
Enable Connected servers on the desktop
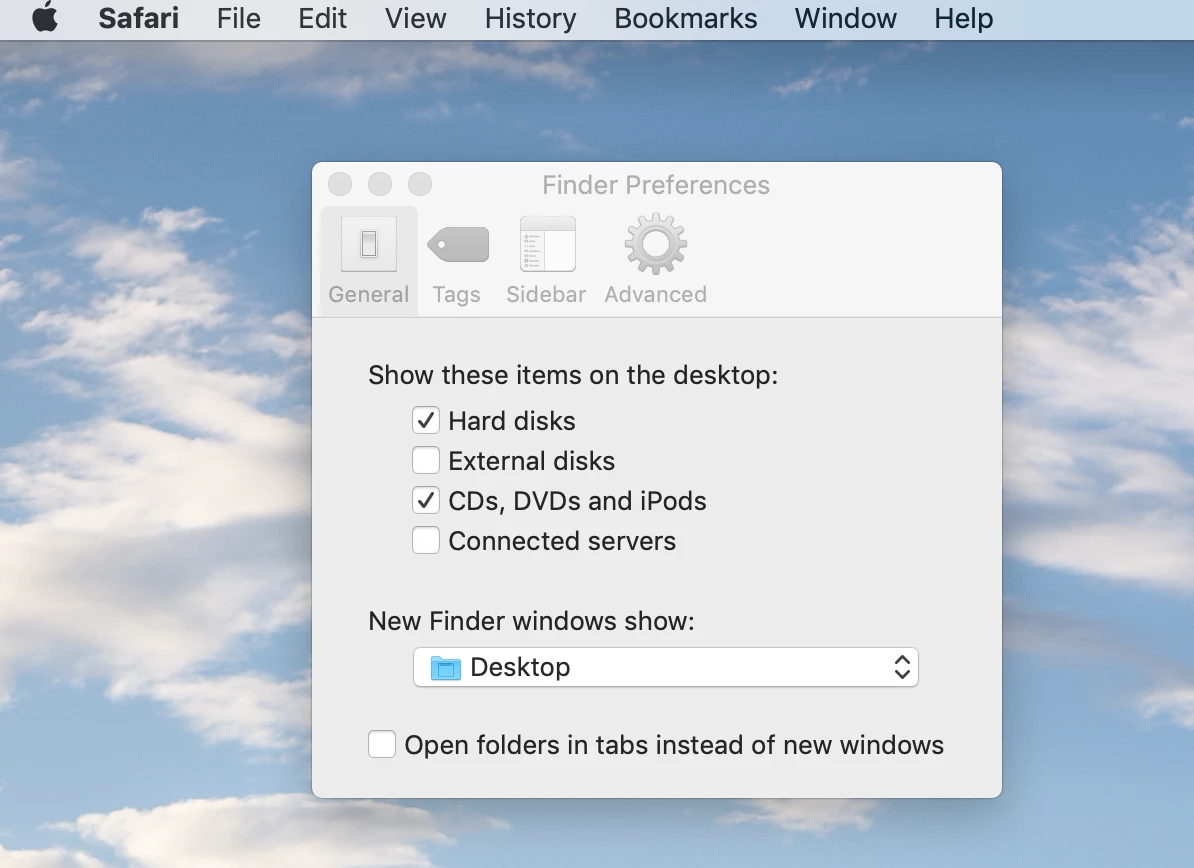(x=426, y=541)
